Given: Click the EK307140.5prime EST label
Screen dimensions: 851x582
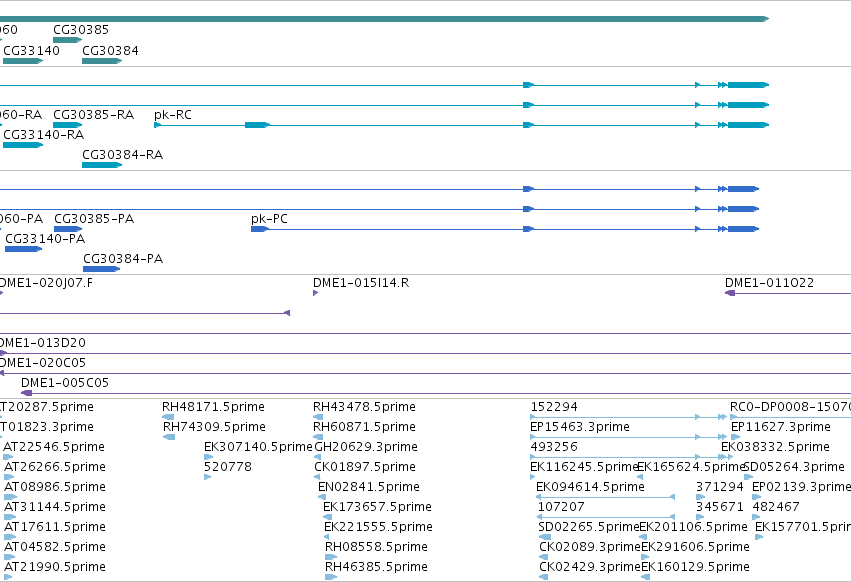Looking at the screenshot, I should click(x=258, y=447).
